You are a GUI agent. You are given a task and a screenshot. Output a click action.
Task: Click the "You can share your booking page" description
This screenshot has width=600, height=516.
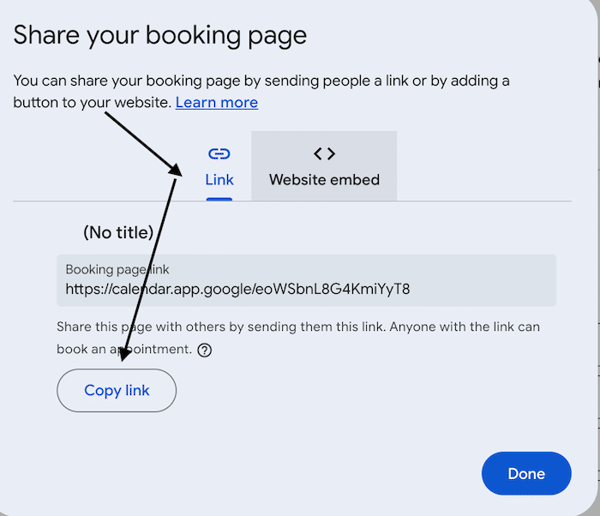pos(260,81)
